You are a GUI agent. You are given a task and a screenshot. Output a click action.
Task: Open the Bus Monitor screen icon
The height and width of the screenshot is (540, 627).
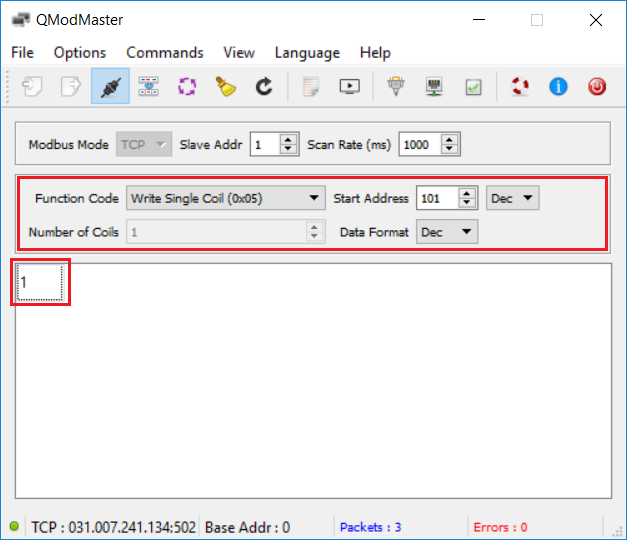pos(350,86)
